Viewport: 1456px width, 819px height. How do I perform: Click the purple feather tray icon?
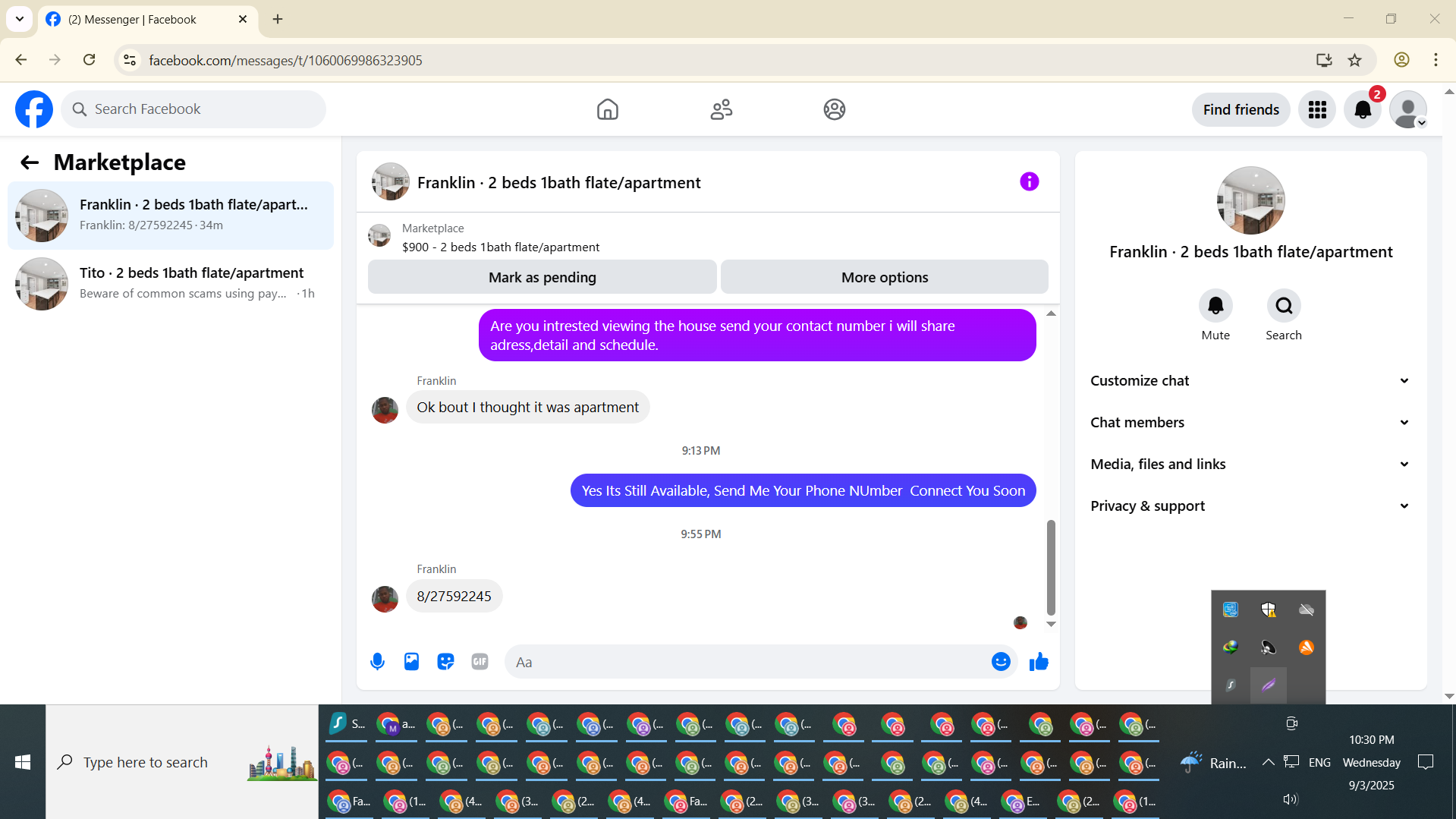pyautogui.click(x=1269, y=685)
